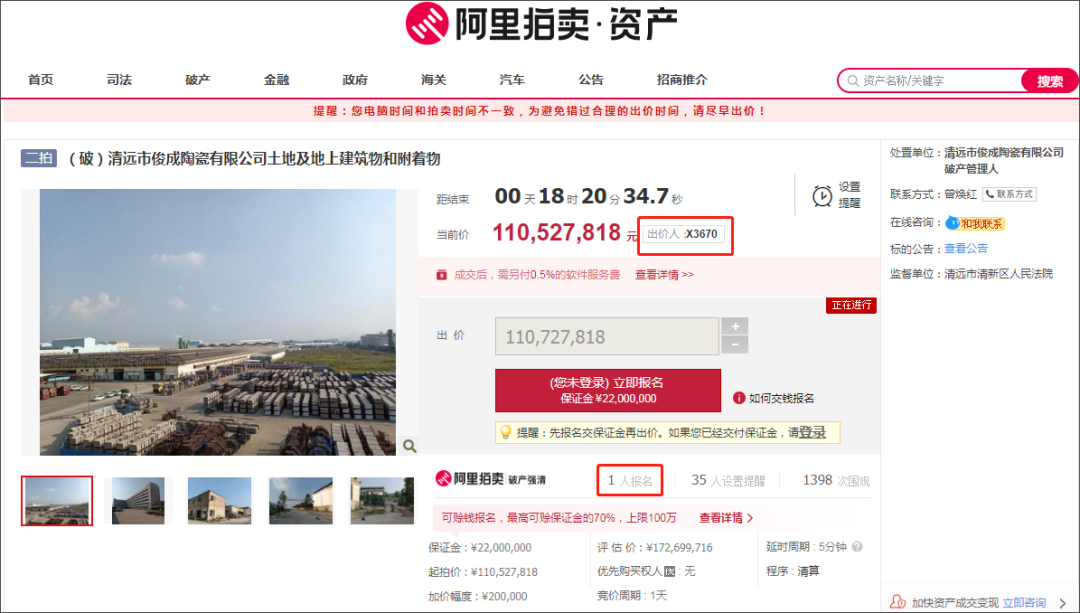Image resolution: width=1080 pixels, height=613 pixels.
Task: Click the bidder tag 出价人 X3670
Action: click(683, 234)
